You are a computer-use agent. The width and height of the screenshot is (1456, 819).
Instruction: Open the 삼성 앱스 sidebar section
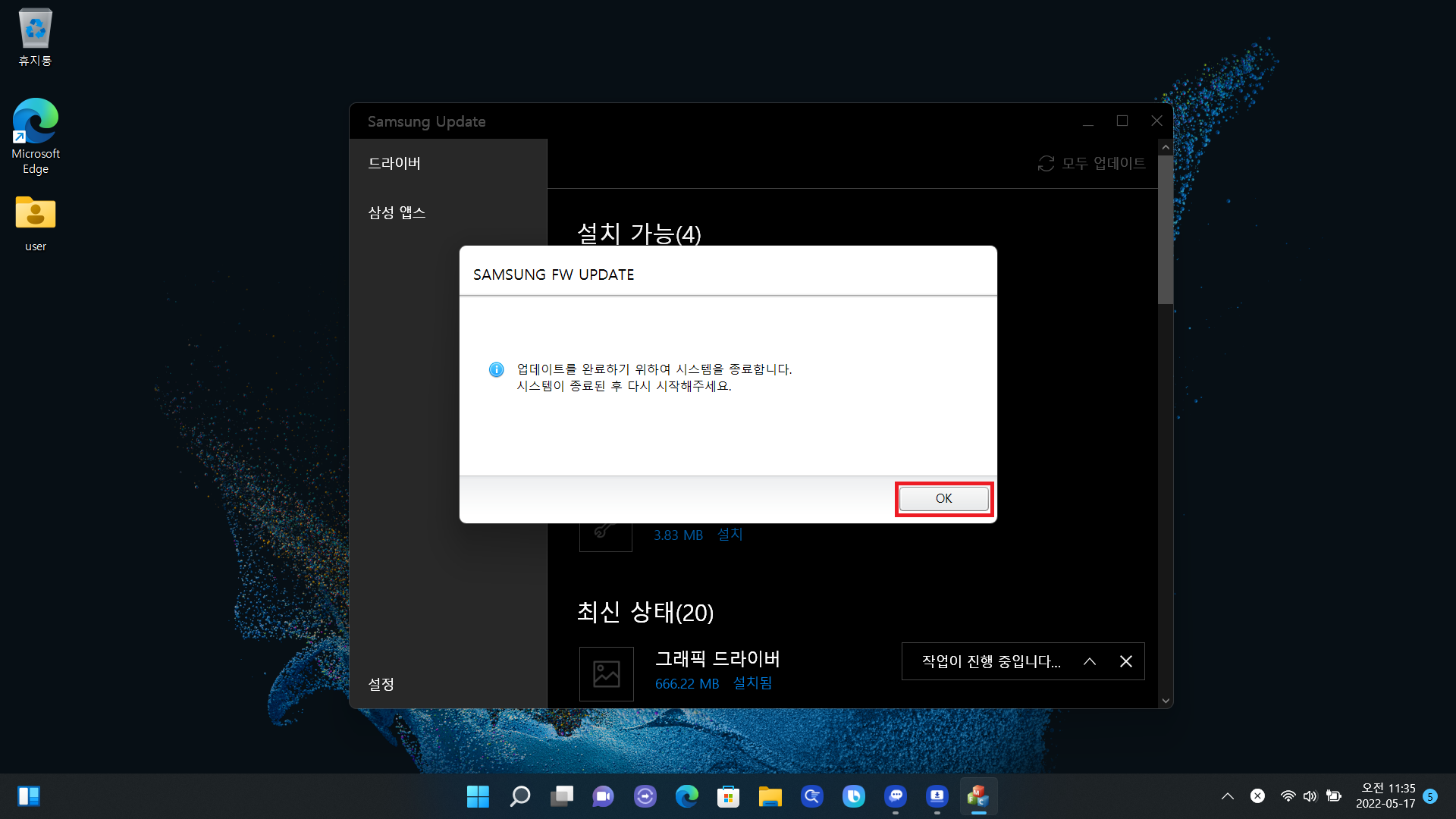397,212
